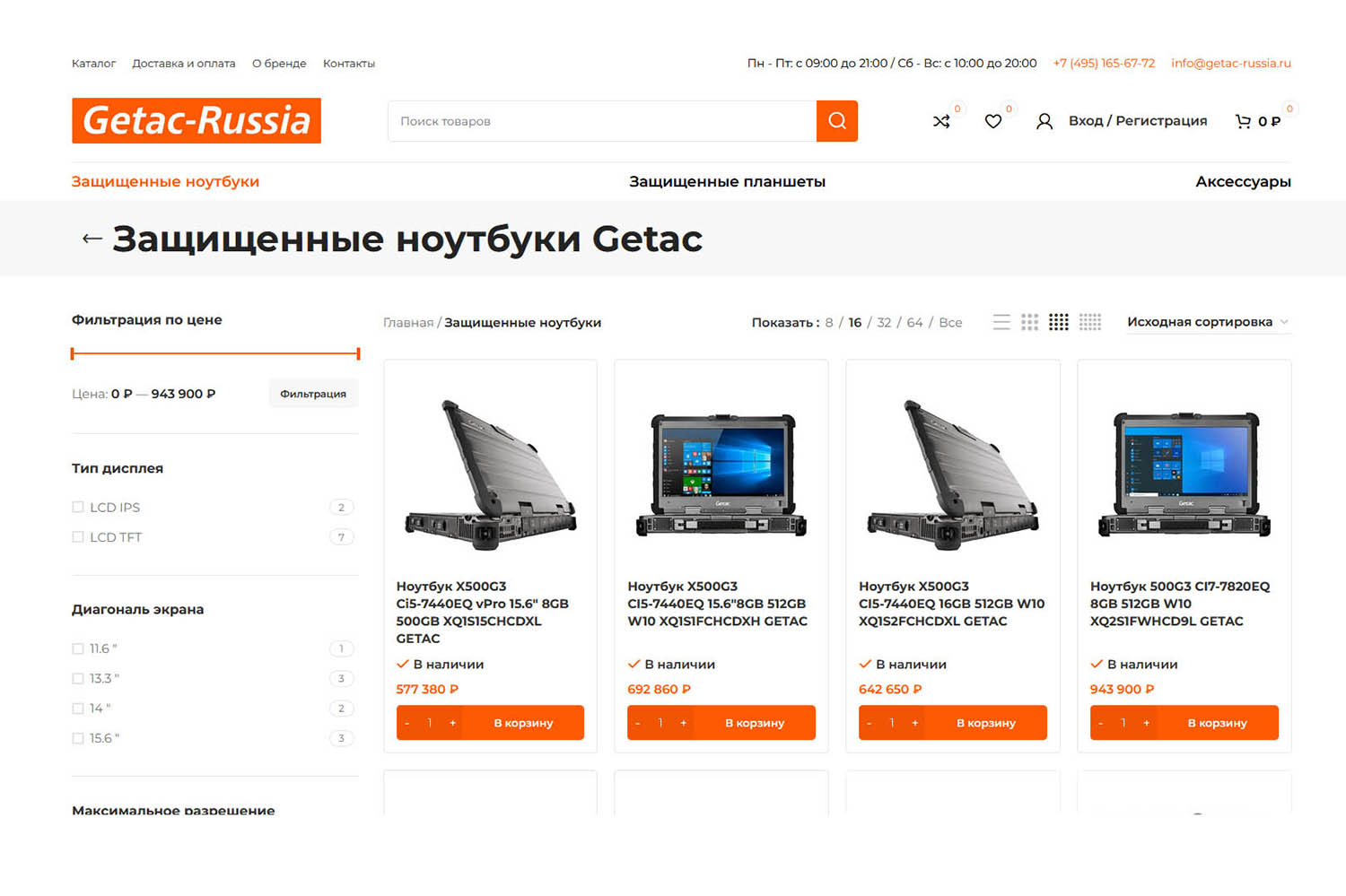Go back using the arrow beside page title
1346x896 pixels.
tap(92, 239)
